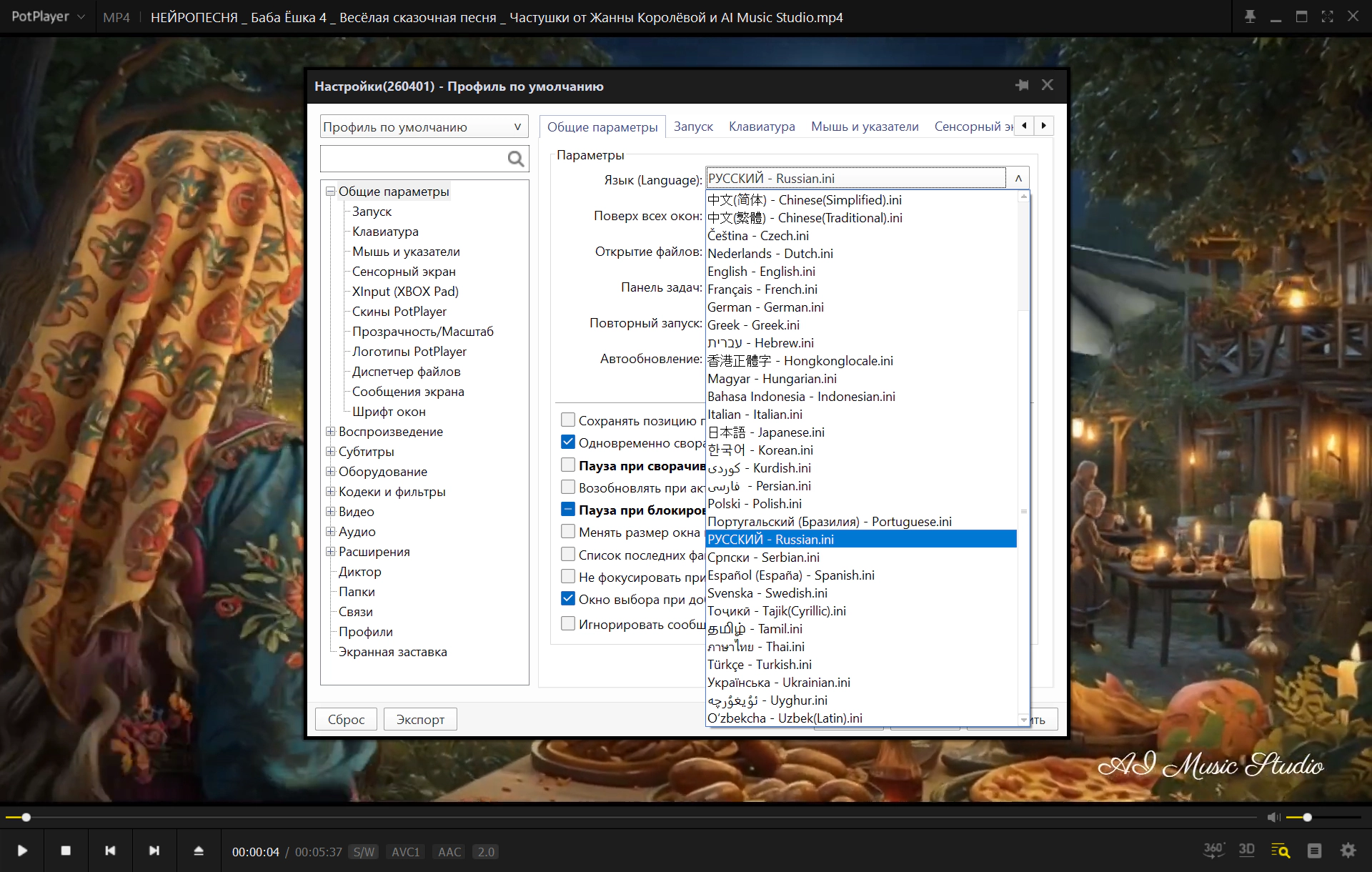
Task: Expand the 'Субтитры' tree node
Action: tap(330, 452)
